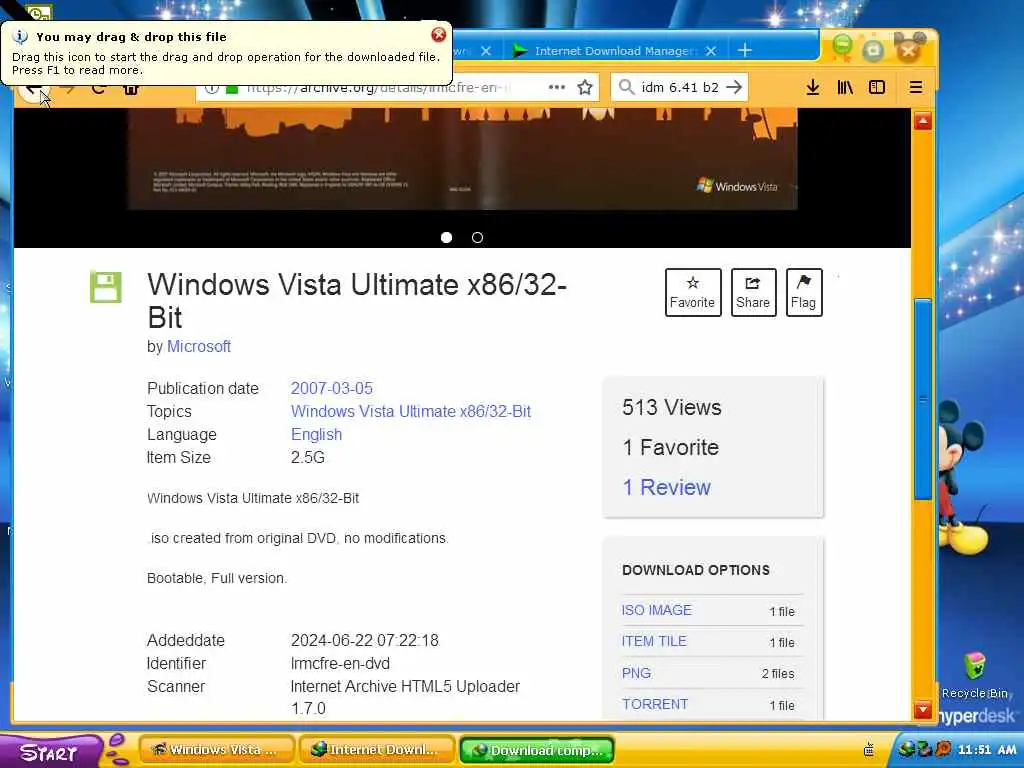
Task: Click the green floppy disk software icon
Action: [x=106, y=287]
